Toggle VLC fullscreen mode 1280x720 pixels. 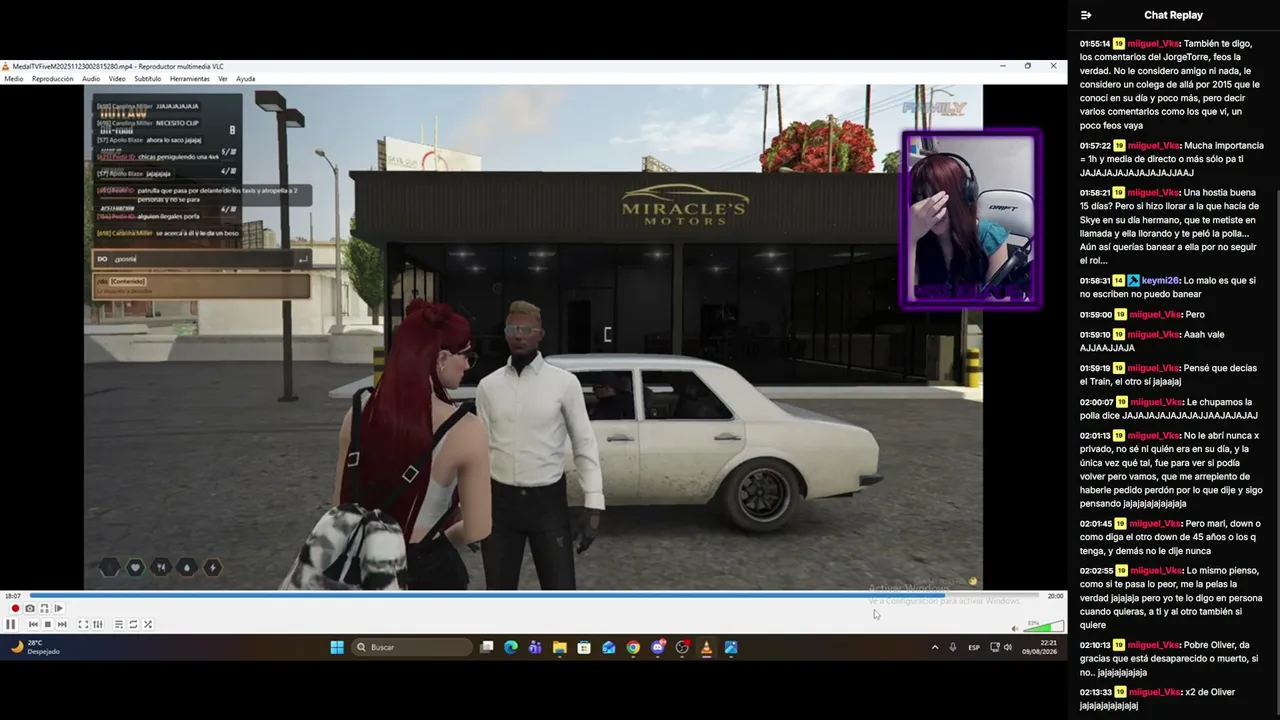coord(83,624)
